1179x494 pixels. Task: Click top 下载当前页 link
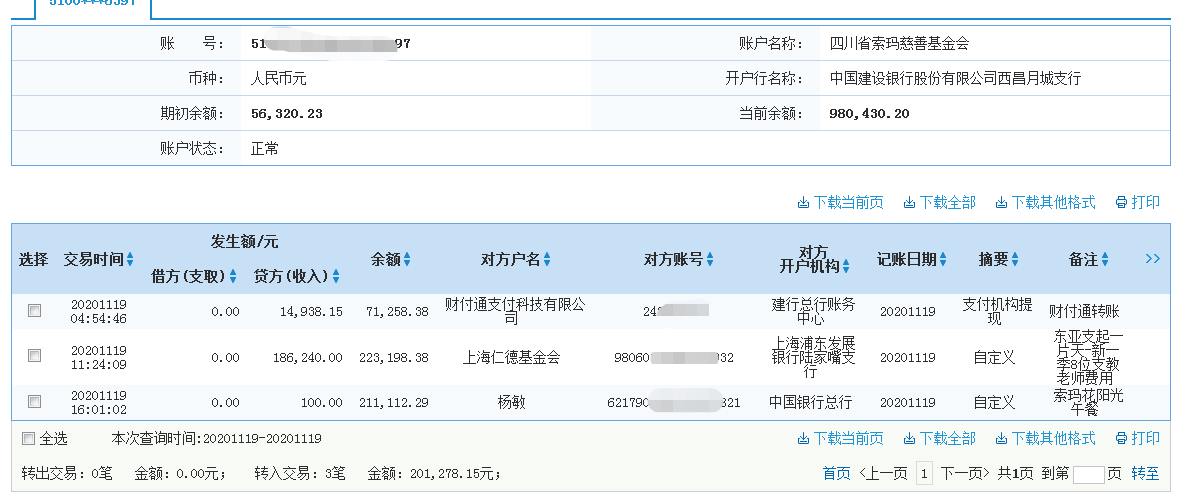point(848,202)
